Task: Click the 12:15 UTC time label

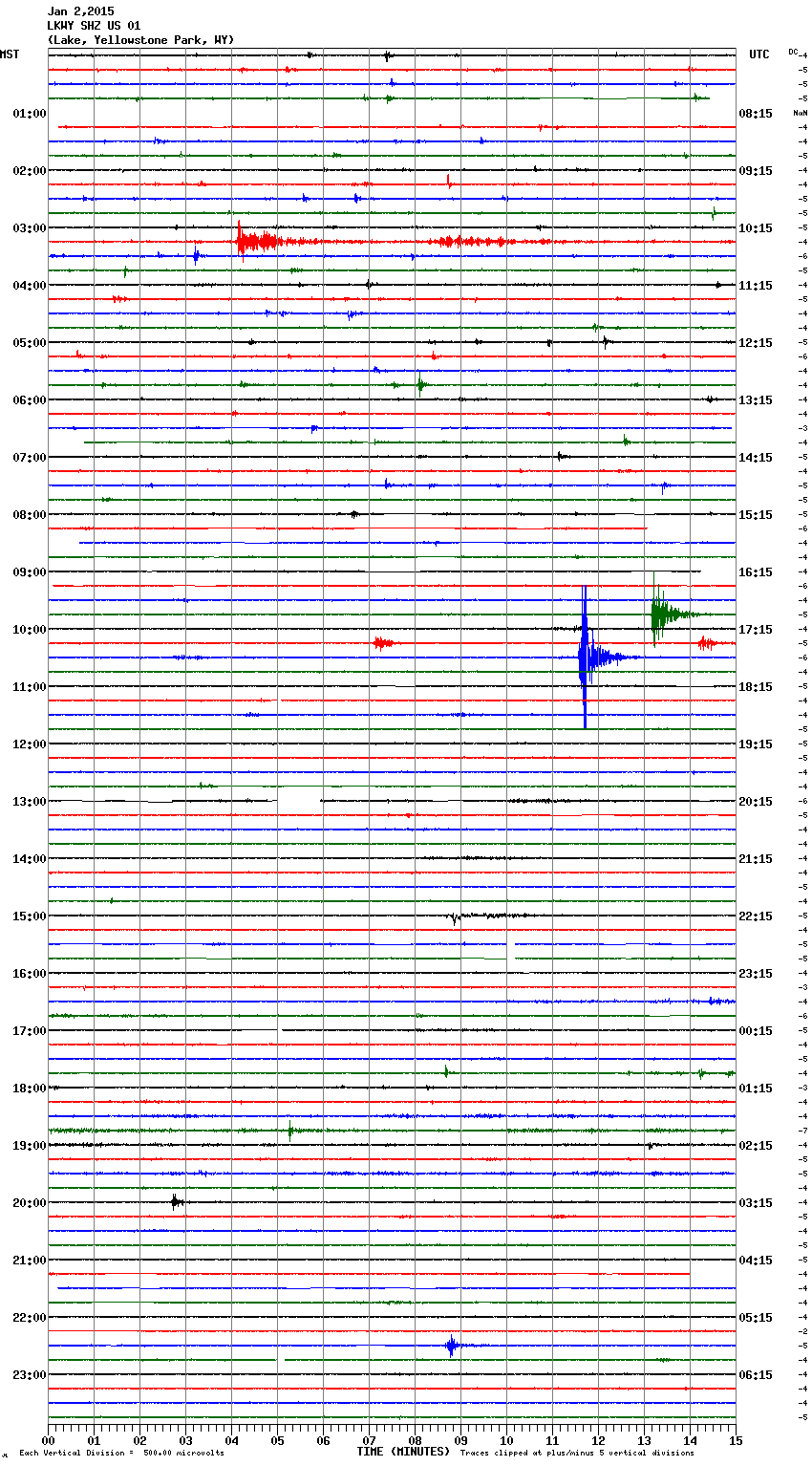Action: click(756, 343)
